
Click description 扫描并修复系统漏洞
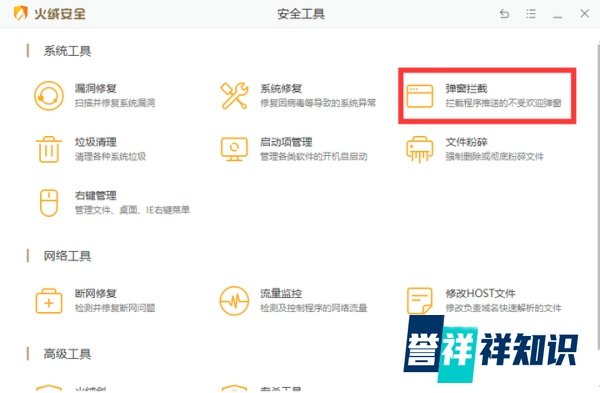pyautogui.click(x=115, y=103)
